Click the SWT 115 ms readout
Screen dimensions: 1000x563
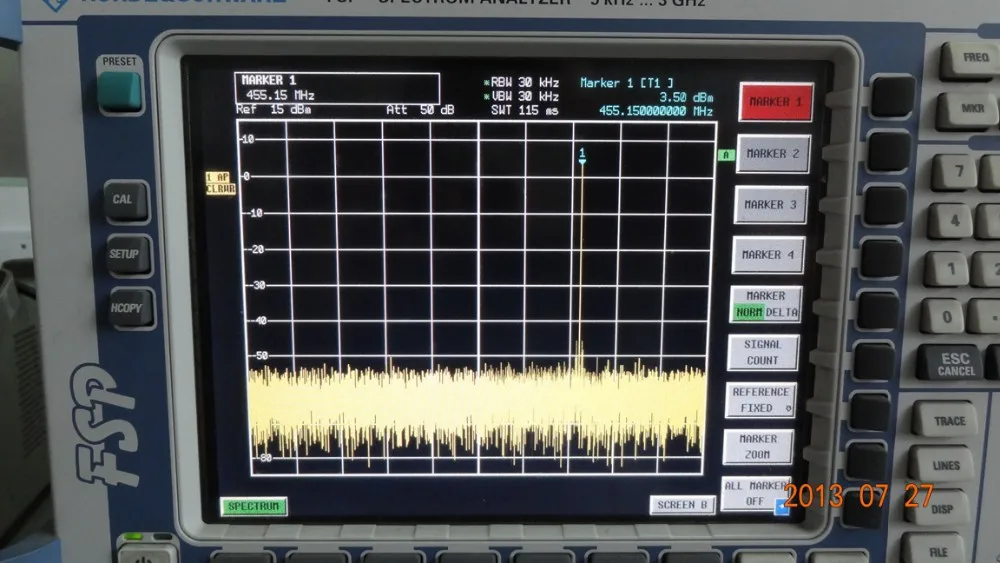click(x=524, y=110)
